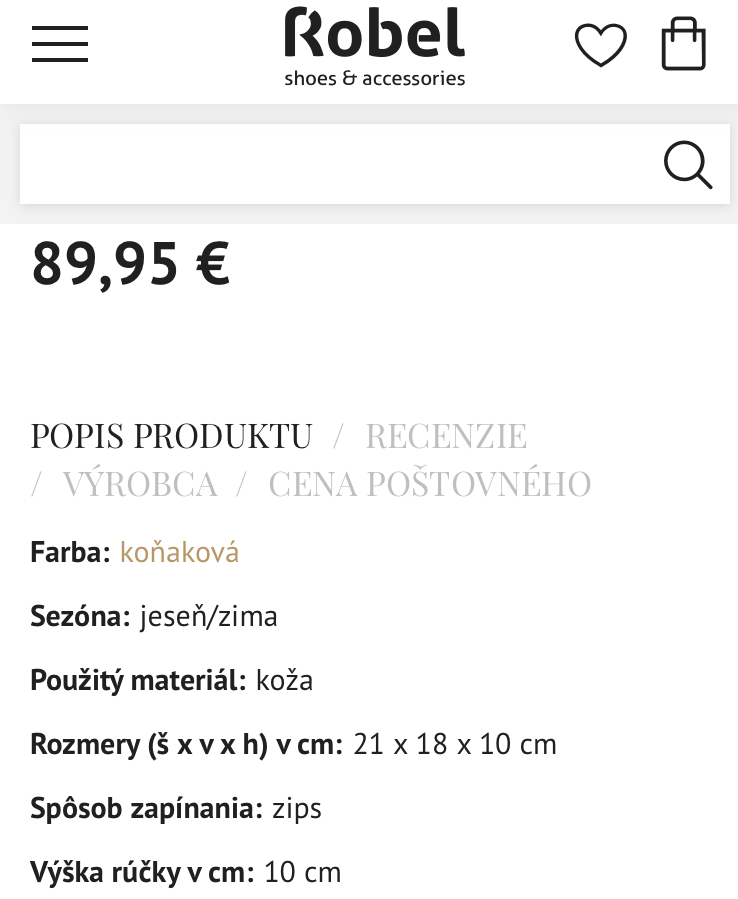The height and width of the screenshot is (899, 738).
Task: Click the Farba label
Action: click(70, 552)
